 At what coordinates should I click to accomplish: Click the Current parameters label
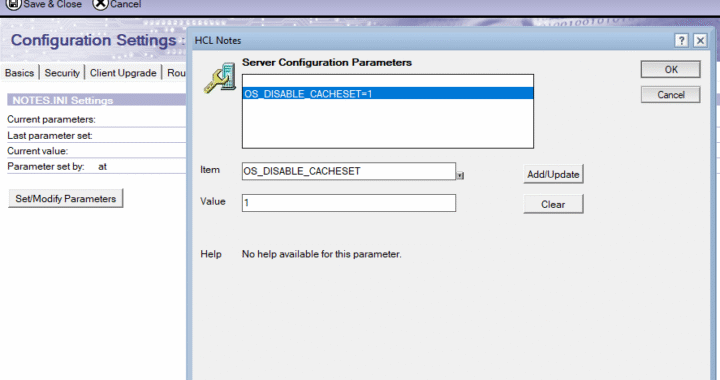pyautogui.click(x=51, y=119)
